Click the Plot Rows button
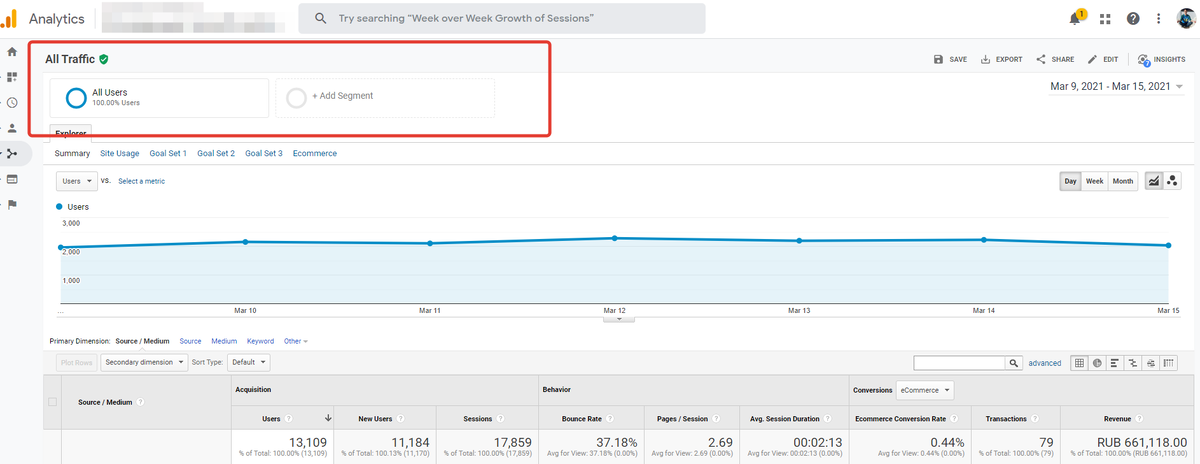The image size is (1200, 464). tap(75, 363)
